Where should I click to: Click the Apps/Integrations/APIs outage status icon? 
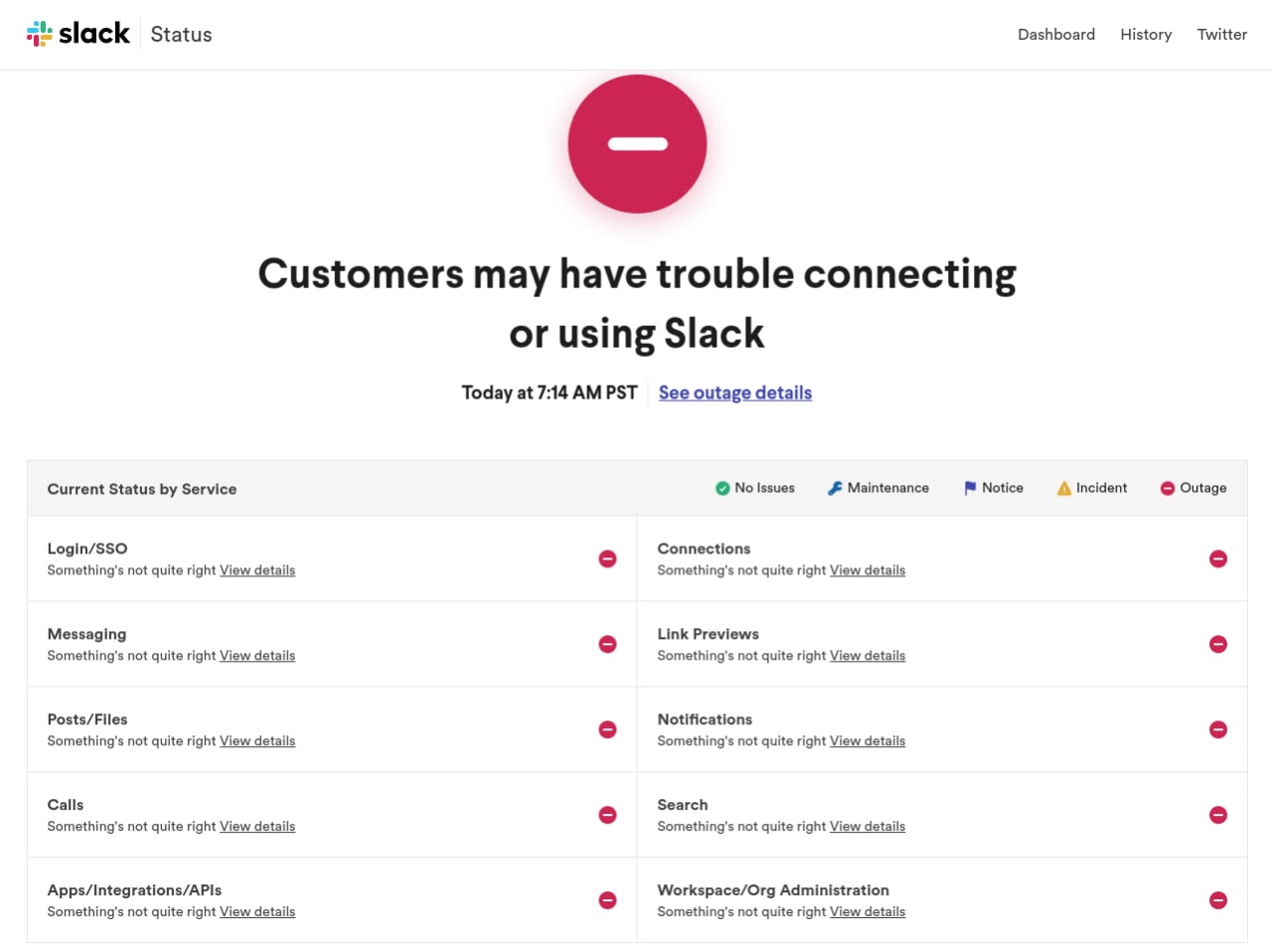coord(608,900)
